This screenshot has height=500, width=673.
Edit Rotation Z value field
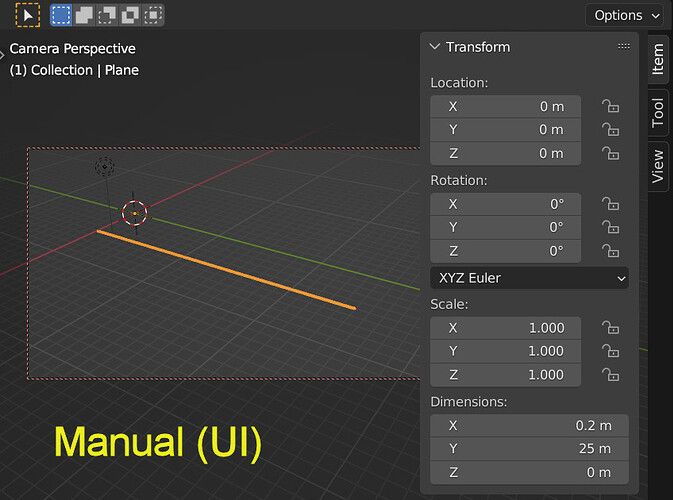click(505, 251)
